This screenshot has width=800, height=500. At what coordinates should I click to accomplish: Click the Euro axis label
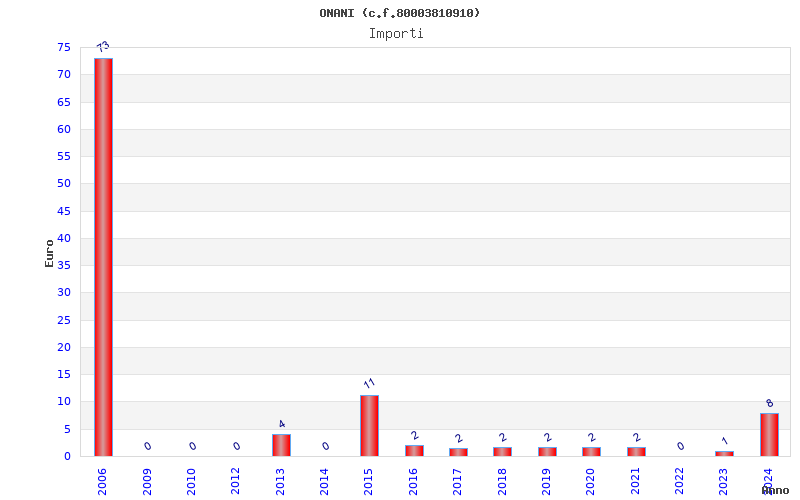[x=49, y=253]
